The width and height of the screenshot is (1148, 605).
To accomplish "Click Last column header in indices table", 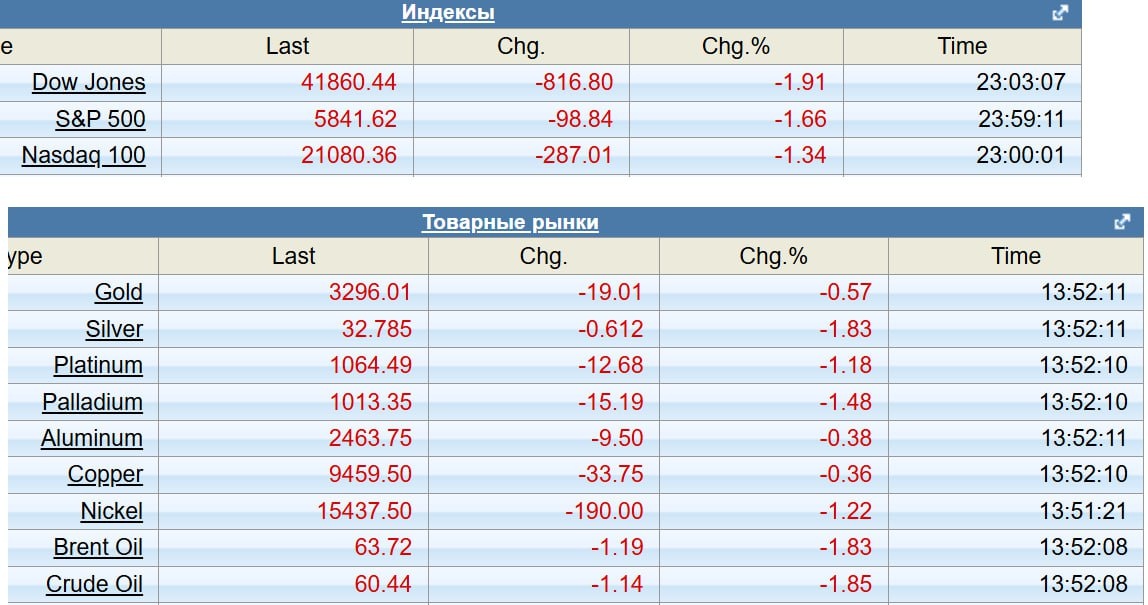I will (x=287, y=46).
